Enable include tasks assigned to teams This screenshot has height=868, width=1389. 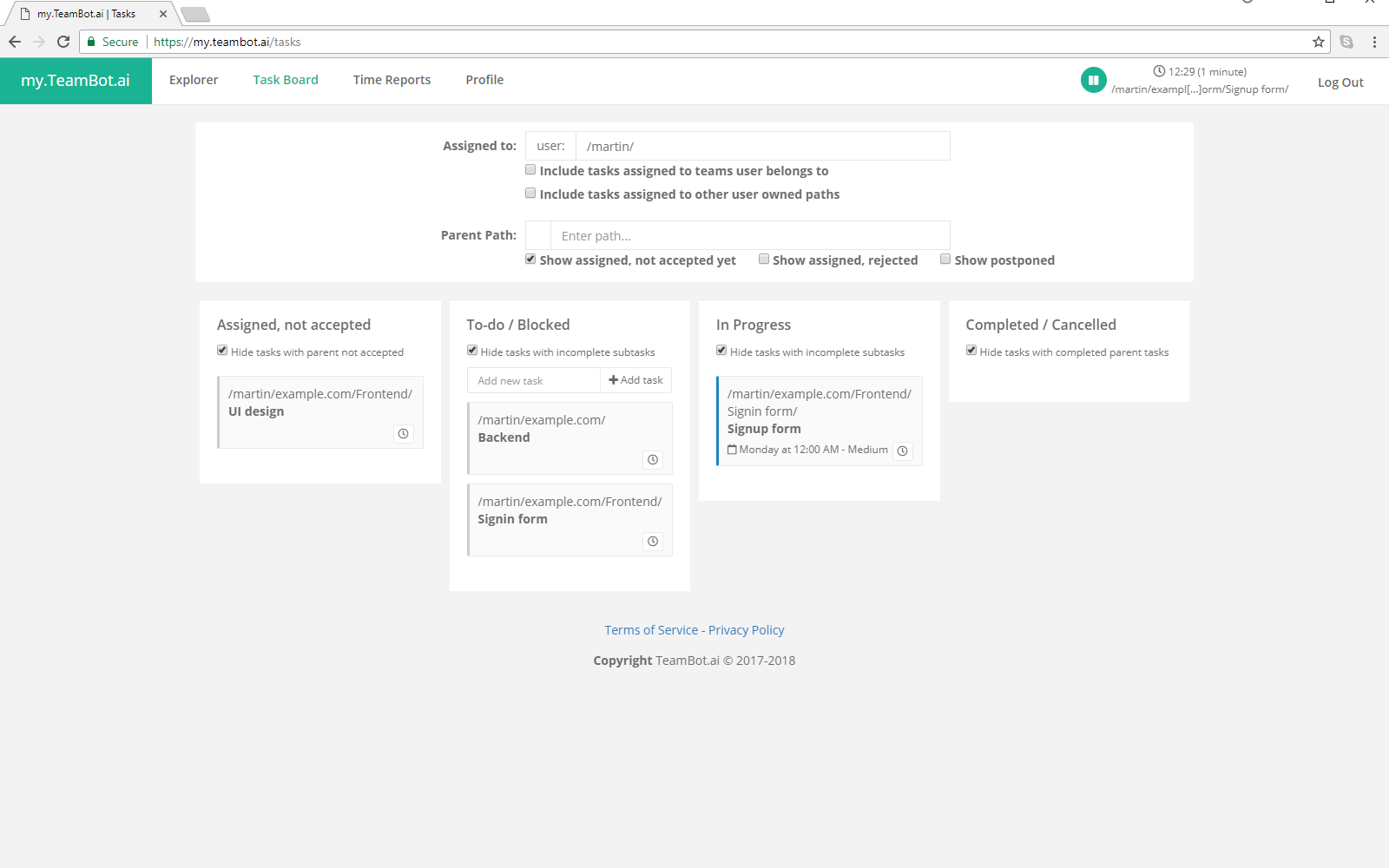pyautogui.click(x=530, y=170)
